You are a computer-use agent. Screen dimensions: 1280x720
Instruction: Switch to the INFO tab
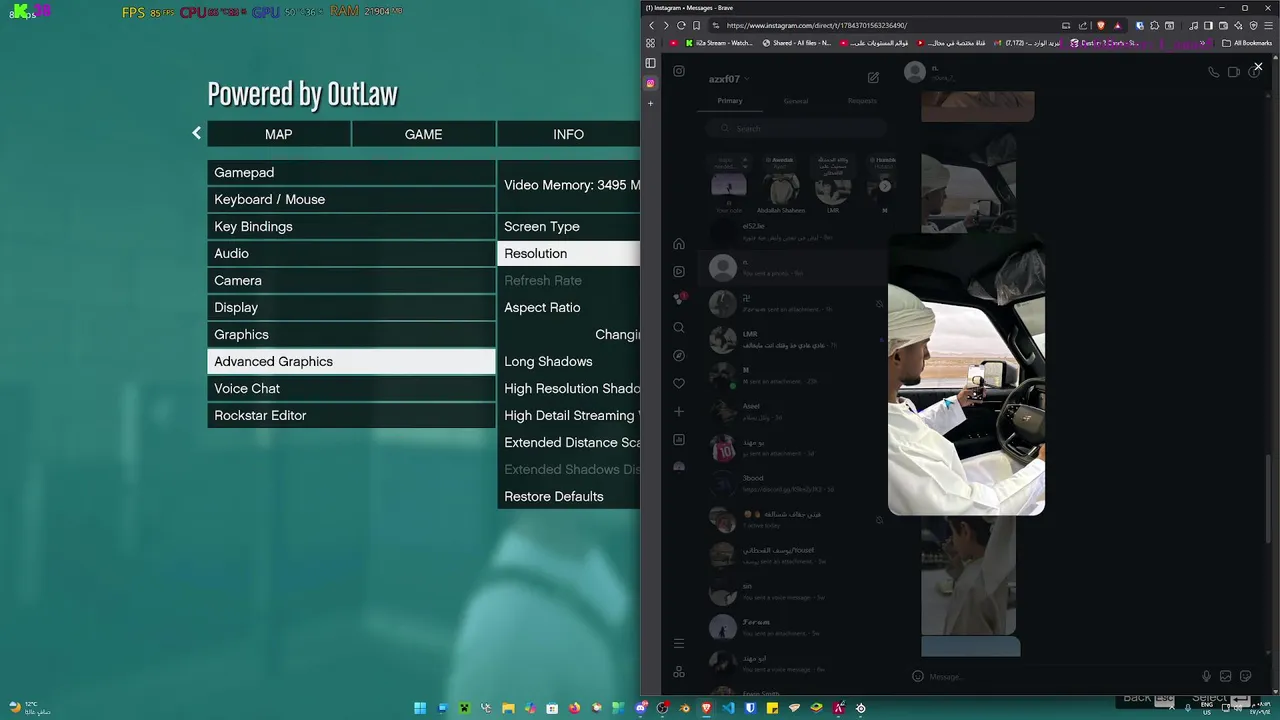click(568, 134)
